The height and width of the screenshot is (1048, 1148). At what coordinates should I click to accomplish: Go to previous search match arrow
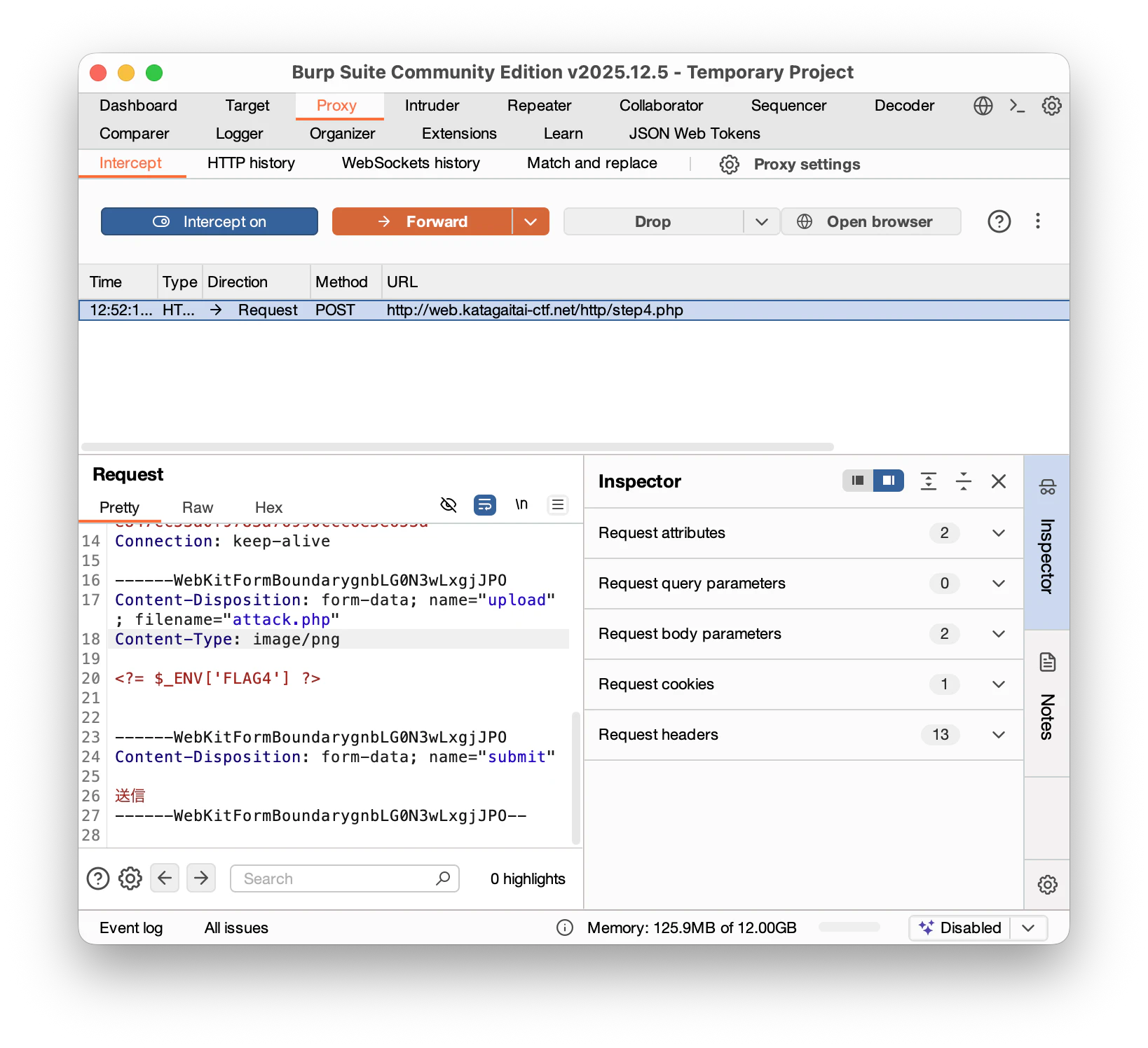[x=165, y=878]
